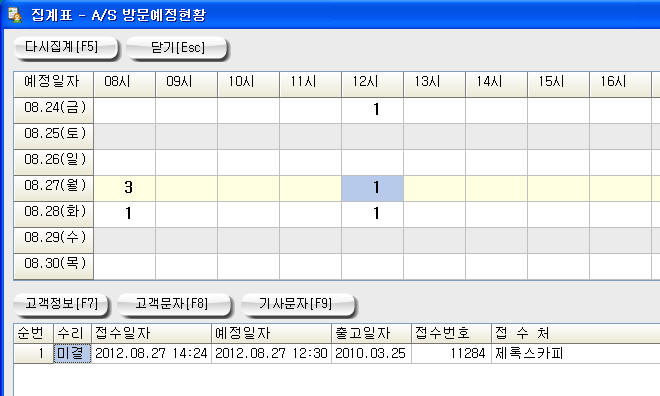Click the highlighted 1 cell for 08.27 at 12시
Screen dimensions: 660x396
(x=372, y=188)
